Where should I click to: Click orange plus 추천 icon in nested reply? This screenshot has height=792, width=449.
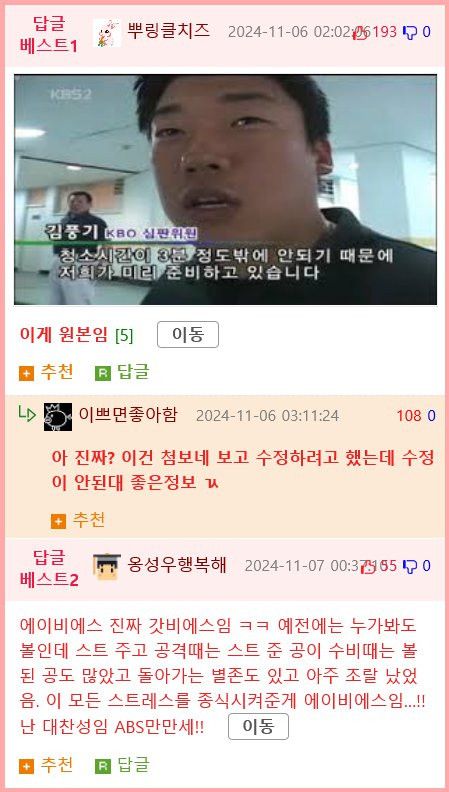59,521
